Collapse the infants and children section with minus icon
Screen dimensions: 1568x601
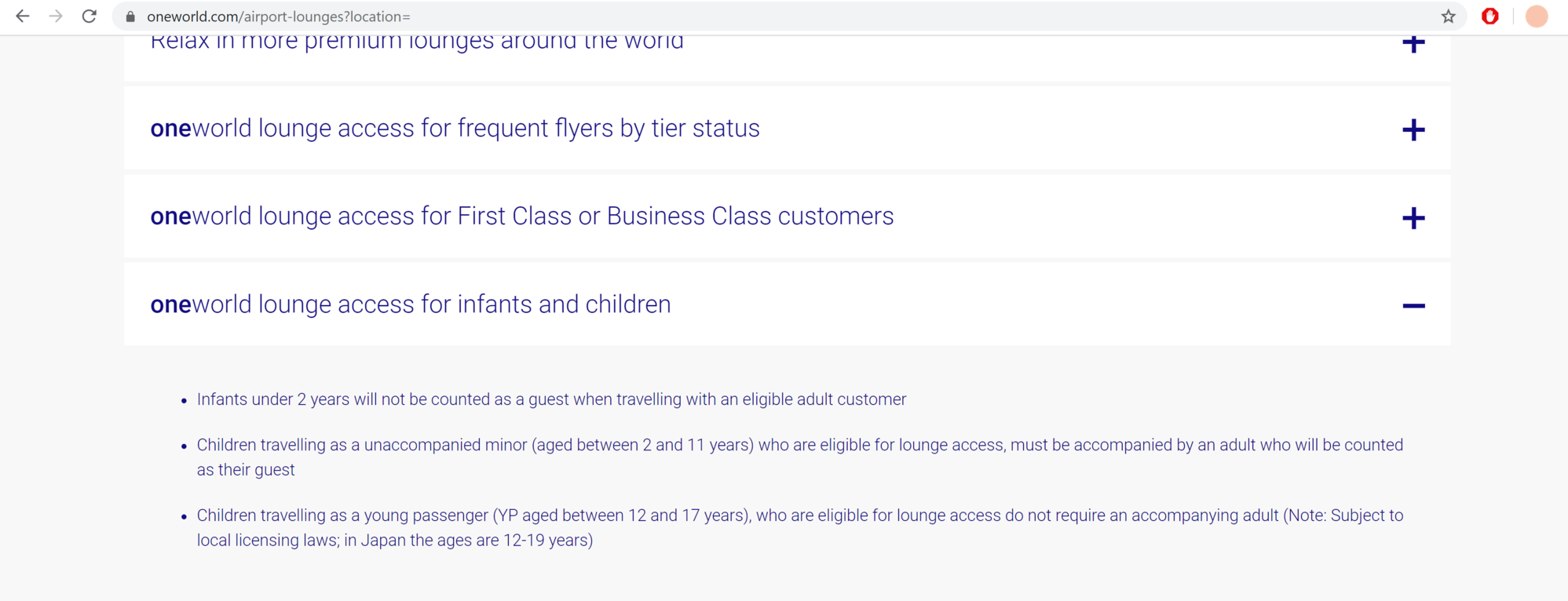coord(1413,305)
